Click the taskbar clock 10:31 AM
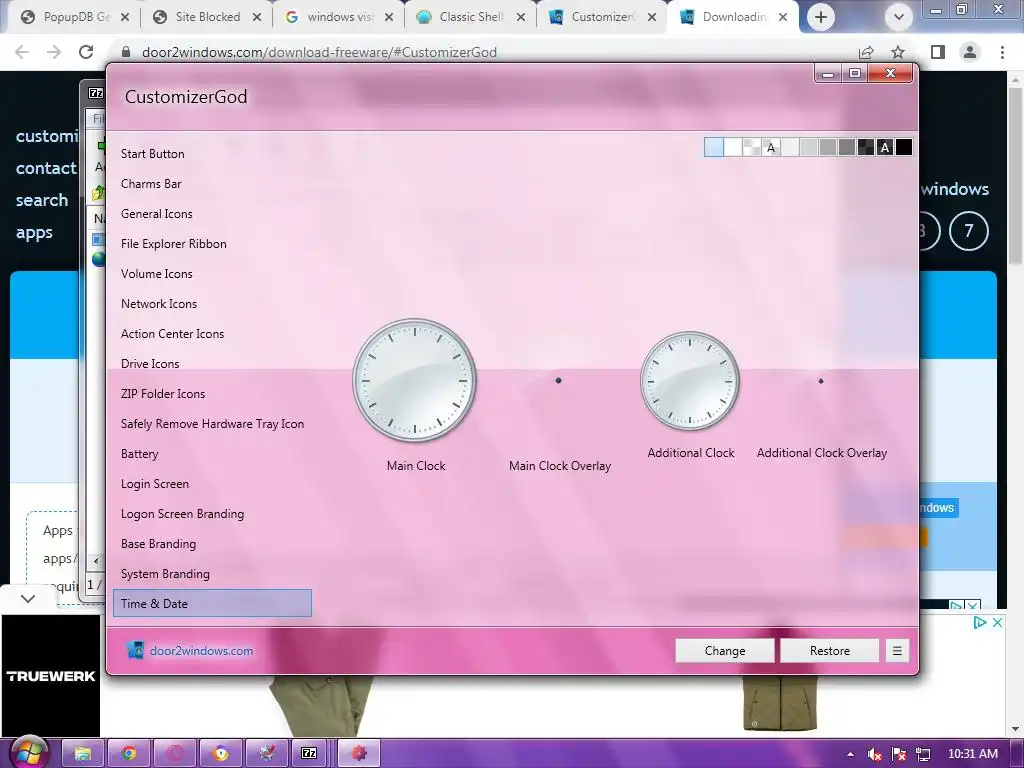The height and width of the screenshot is (768, 1024). (x=972, y=754)
